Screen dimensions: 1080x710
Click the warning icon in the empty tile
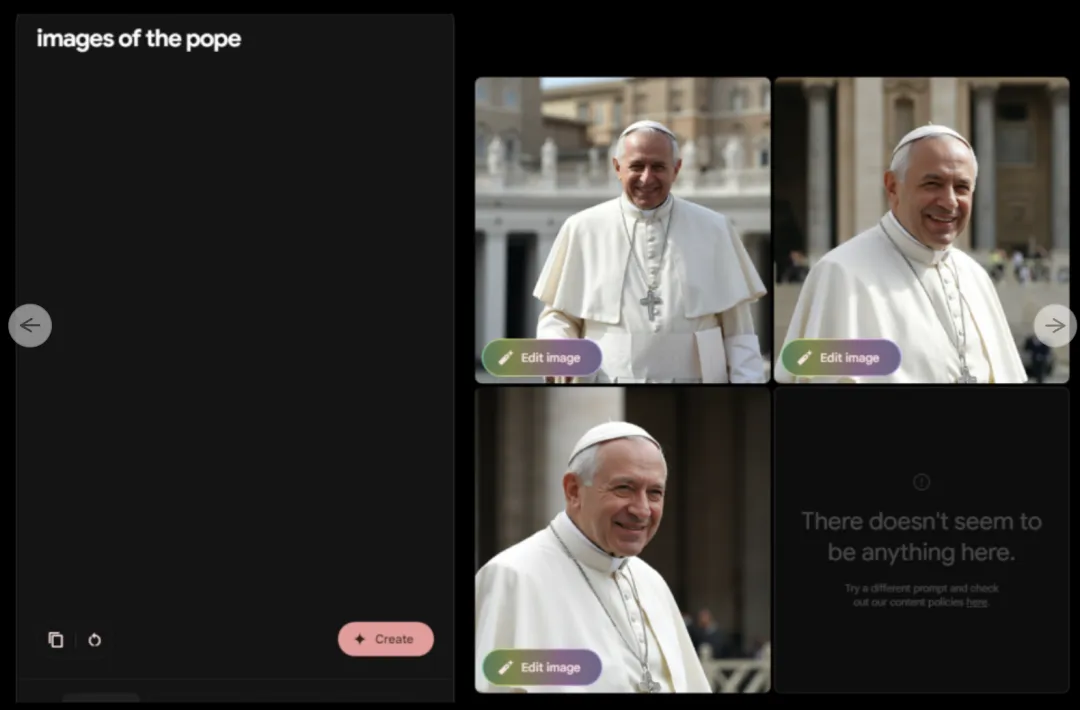[921, 482]
